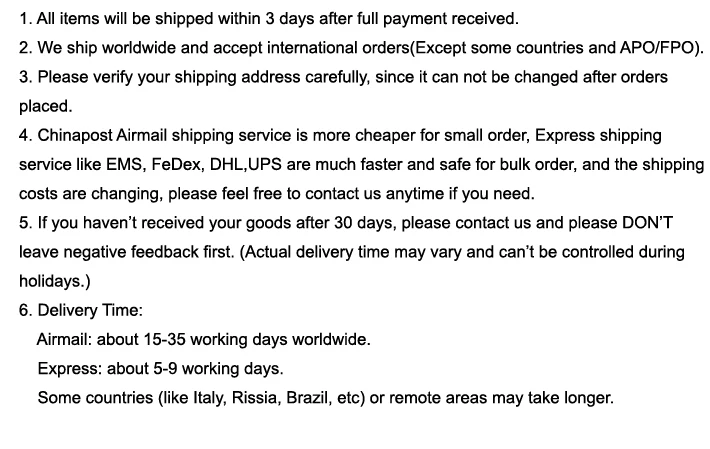Click 'Please verify your shipping address' line
Image resolution: width=710 pixels, height=449 pixels.
point(343,77)
